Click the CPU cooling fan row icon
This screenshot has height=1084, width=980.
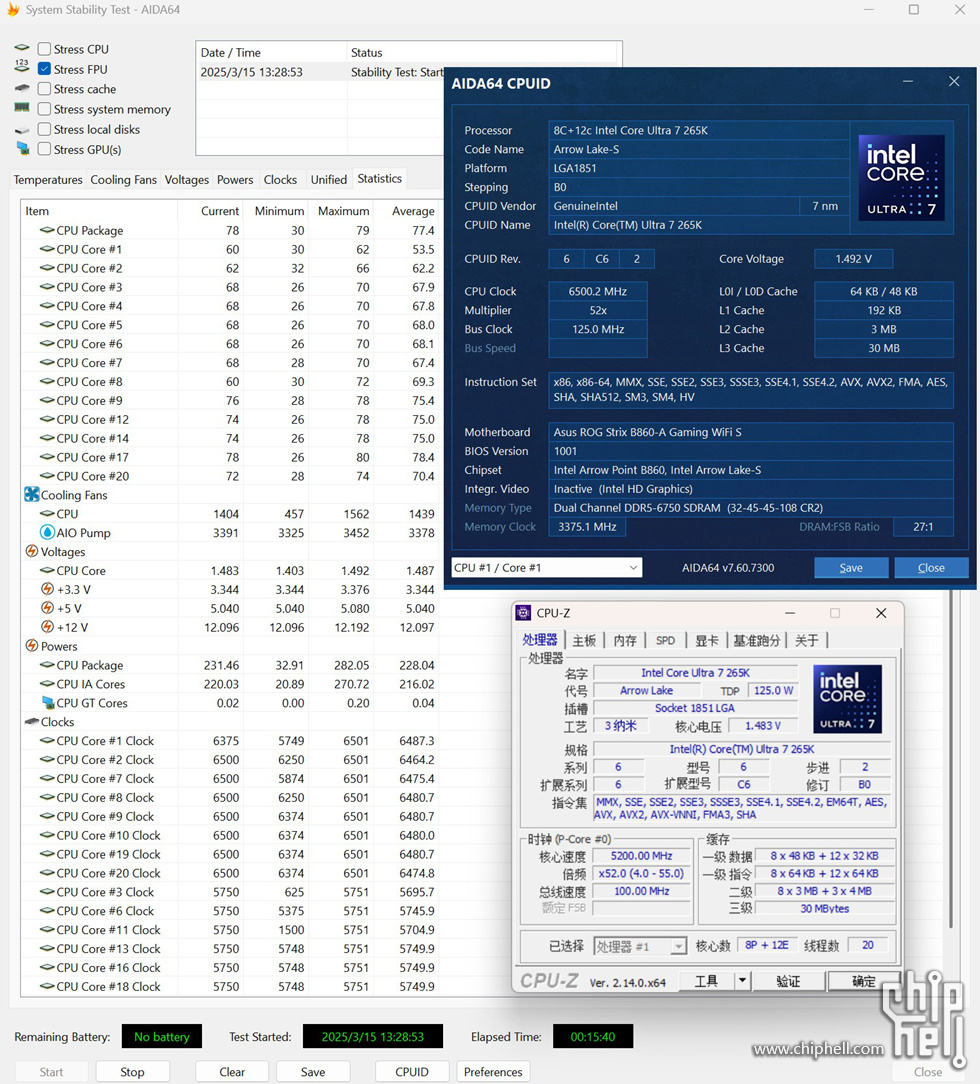(x=47, y=514)
